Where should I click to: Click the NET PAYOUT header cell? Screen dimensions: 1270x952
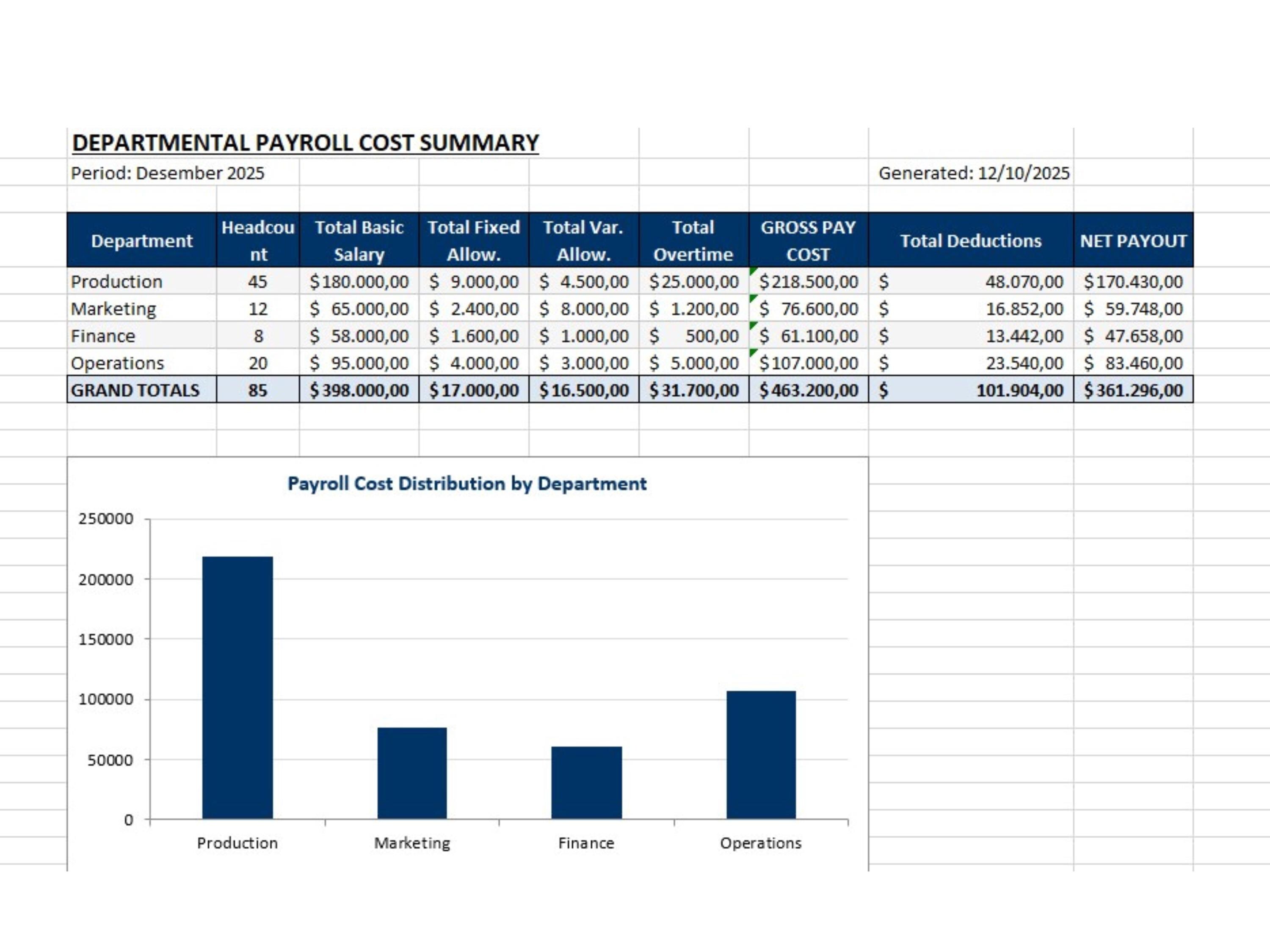[1133, 240]
